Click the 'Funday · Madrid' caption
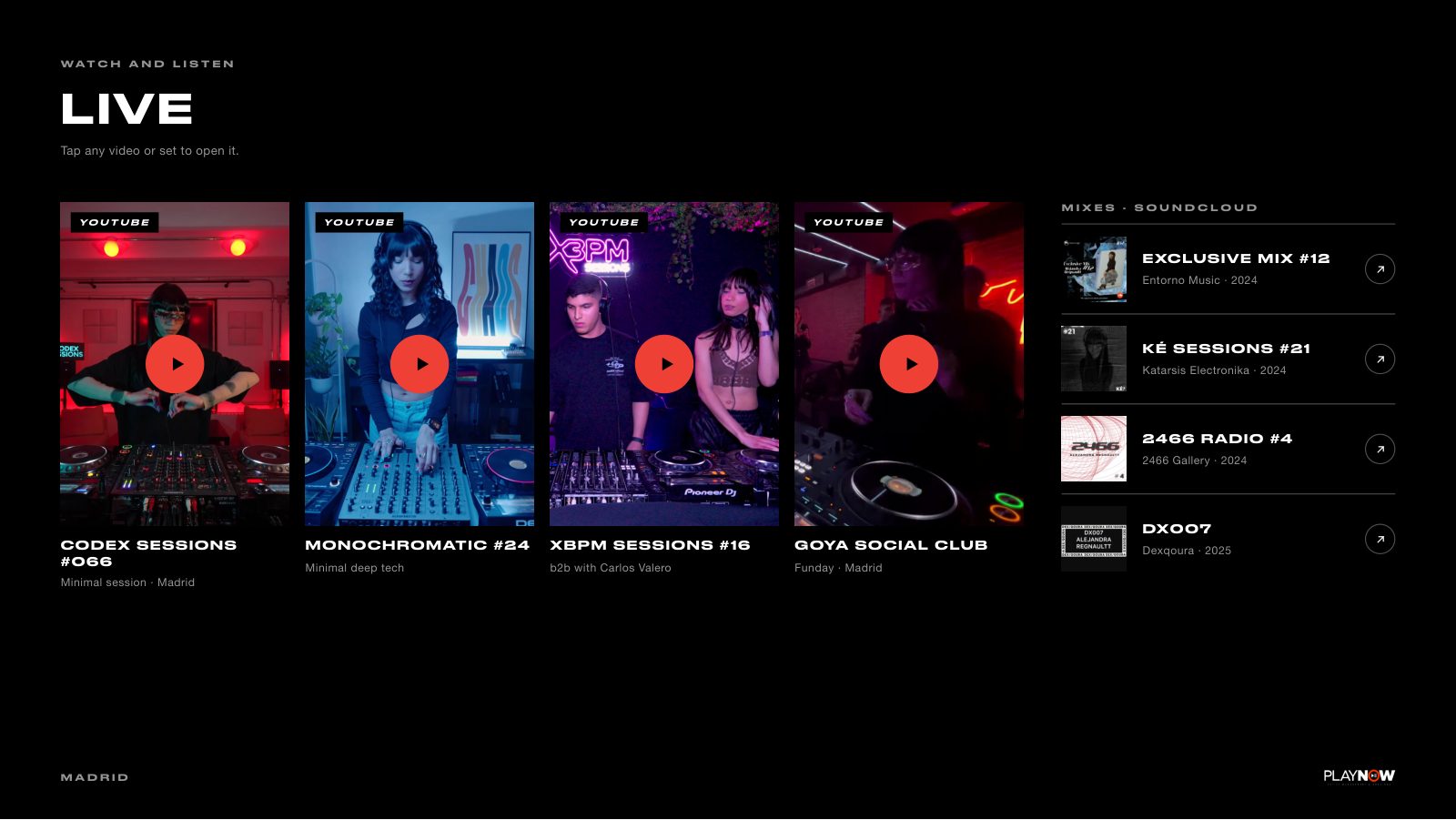1456x820 pixels. (838, 568)
